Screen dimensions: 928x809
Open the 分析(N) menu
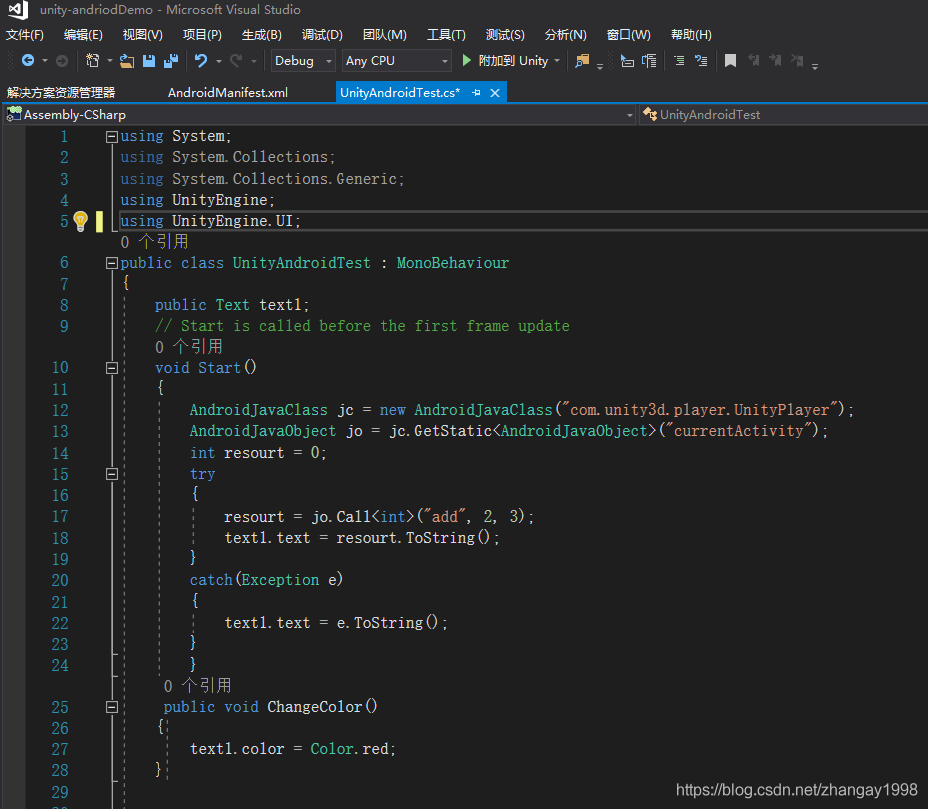click(566, 35)
